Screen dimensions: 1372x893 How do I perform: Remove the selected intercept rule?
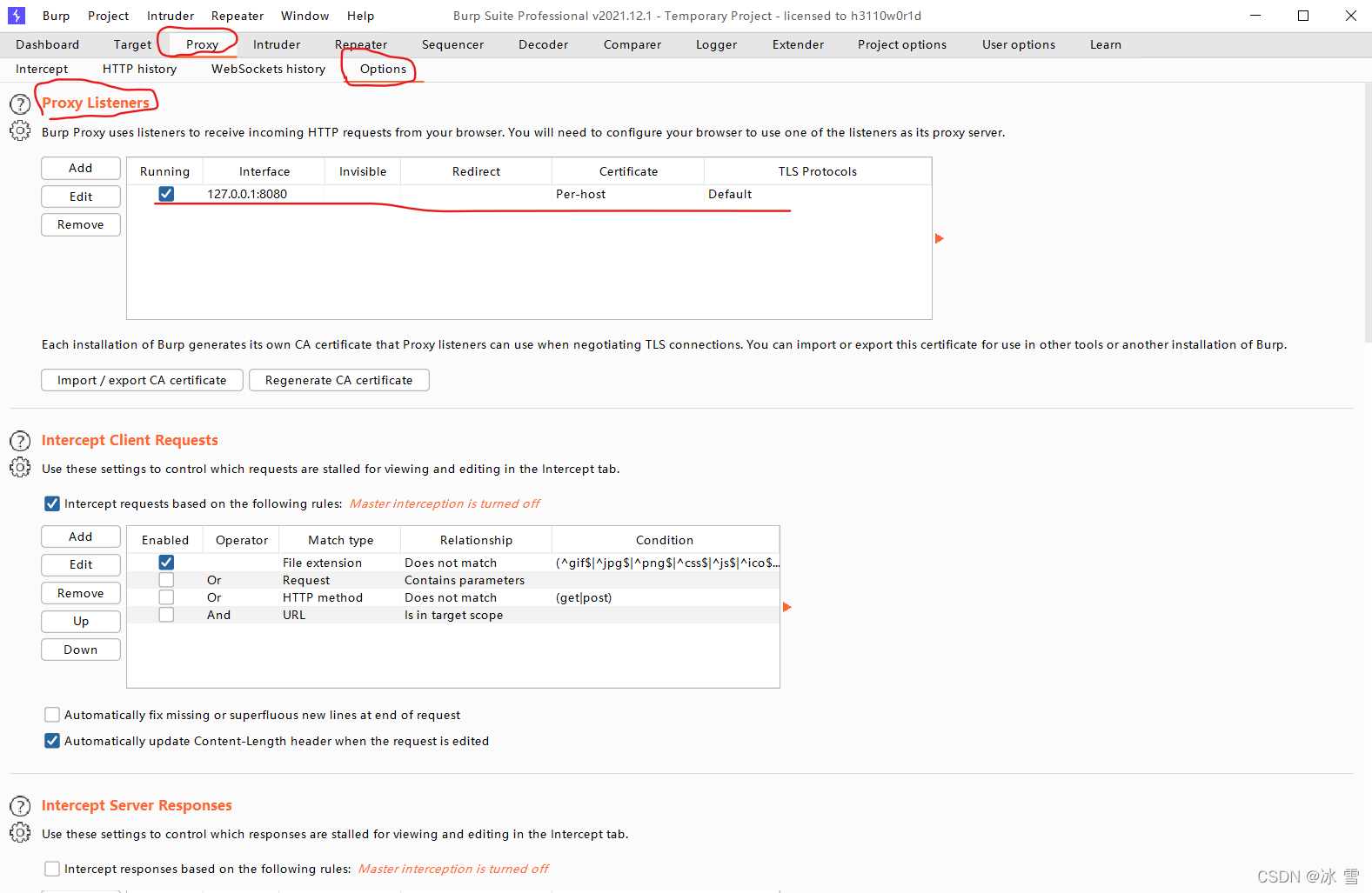click(81, 593)
